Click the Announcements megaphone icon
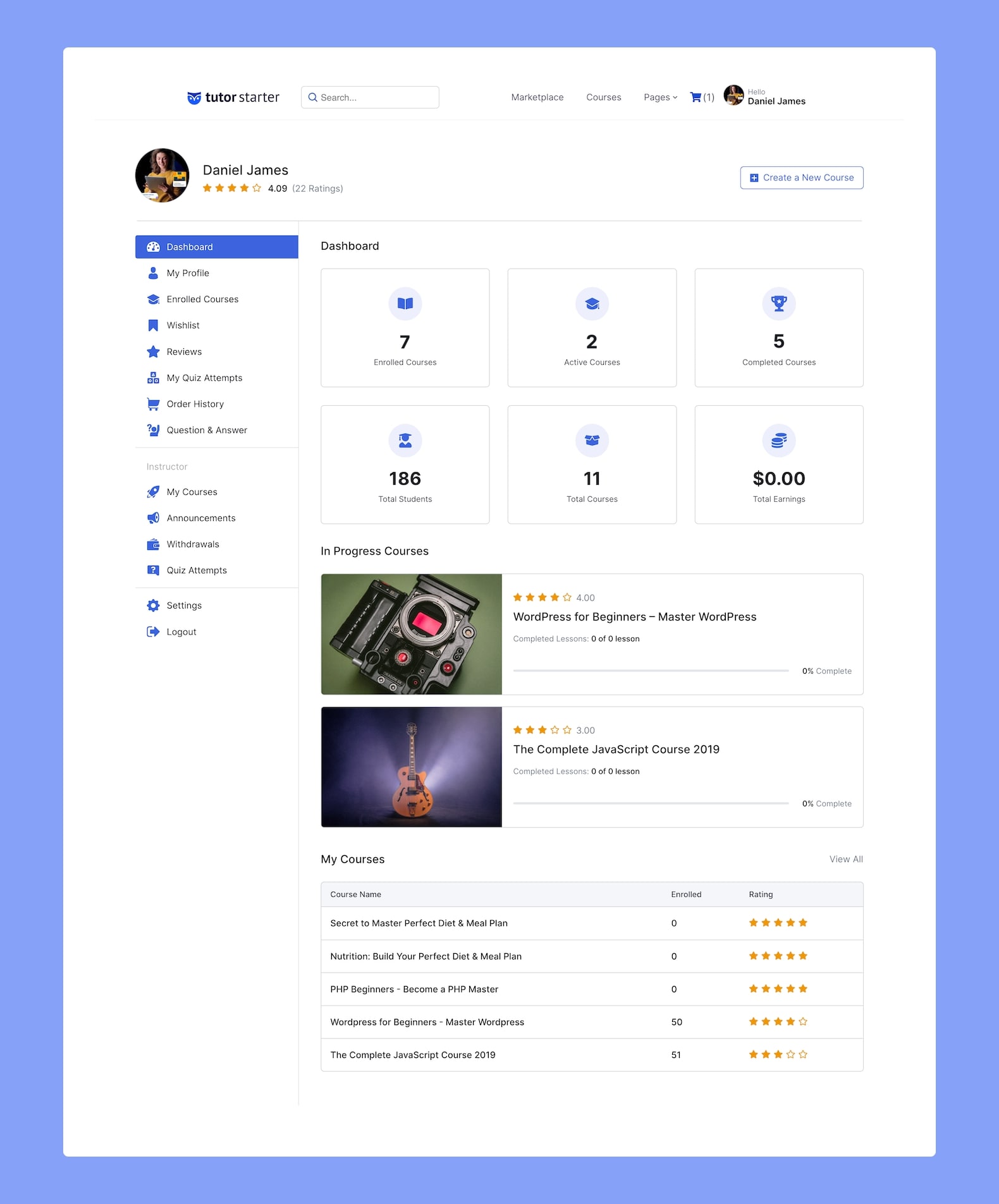999x1204 pixels. (x=153, y=518)
